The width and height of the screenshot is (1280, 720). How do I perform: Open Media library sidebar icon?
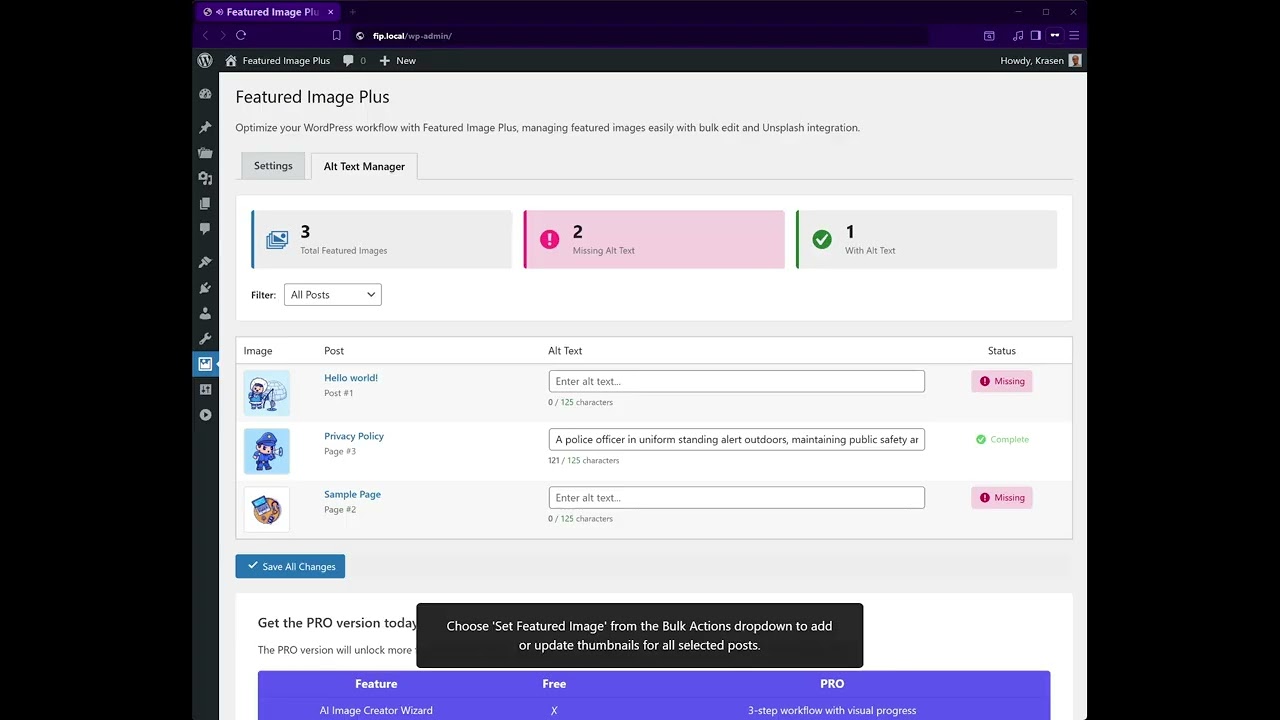[205, 178]
